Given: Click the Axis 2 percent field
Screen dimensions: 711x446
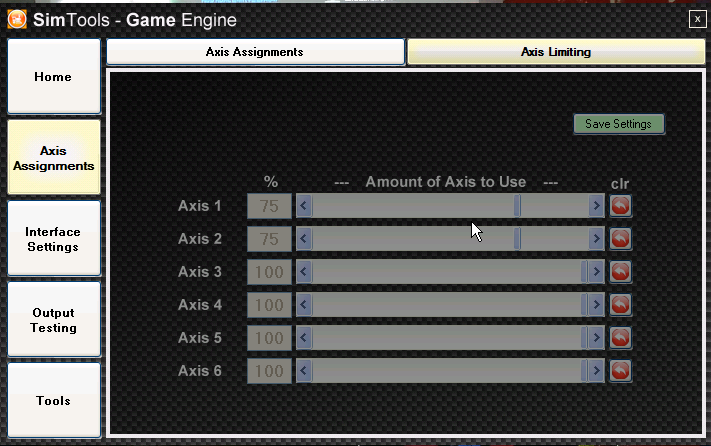Looking at the screenshot, I should 269,239.
